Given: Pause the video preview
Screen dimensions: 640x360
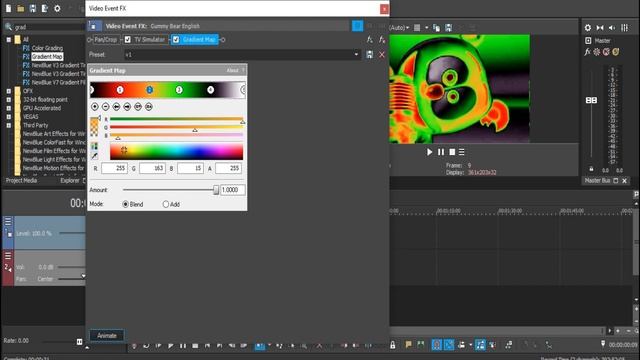Looking at the screenshot, I should [441, 152].
